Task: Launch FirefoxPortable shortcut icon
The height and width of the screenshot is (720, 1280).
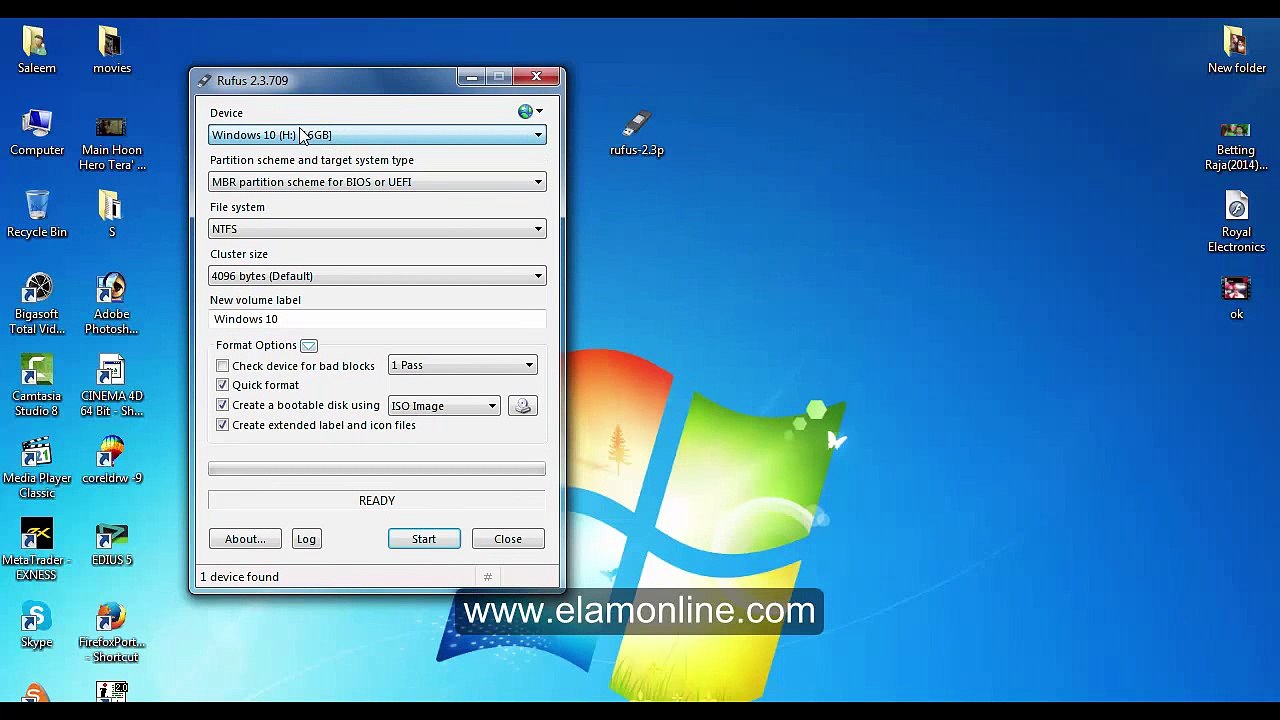Action: coord(111,632)
